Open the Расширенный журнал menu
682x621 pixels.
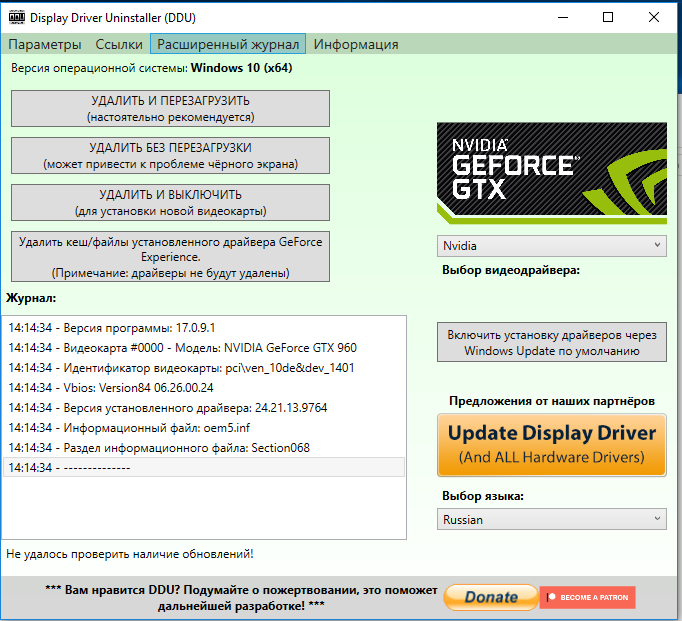click(x=228, y=44)
